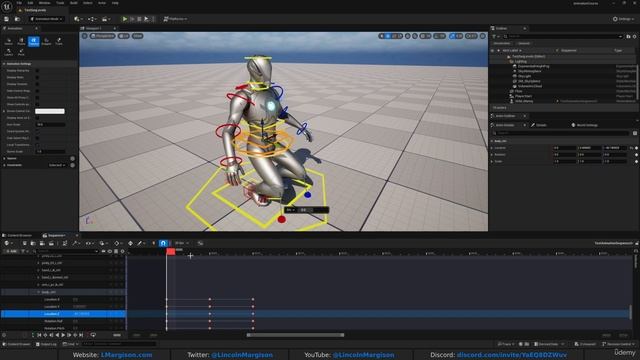Switch to the World Settings tab

pos(584,125)
